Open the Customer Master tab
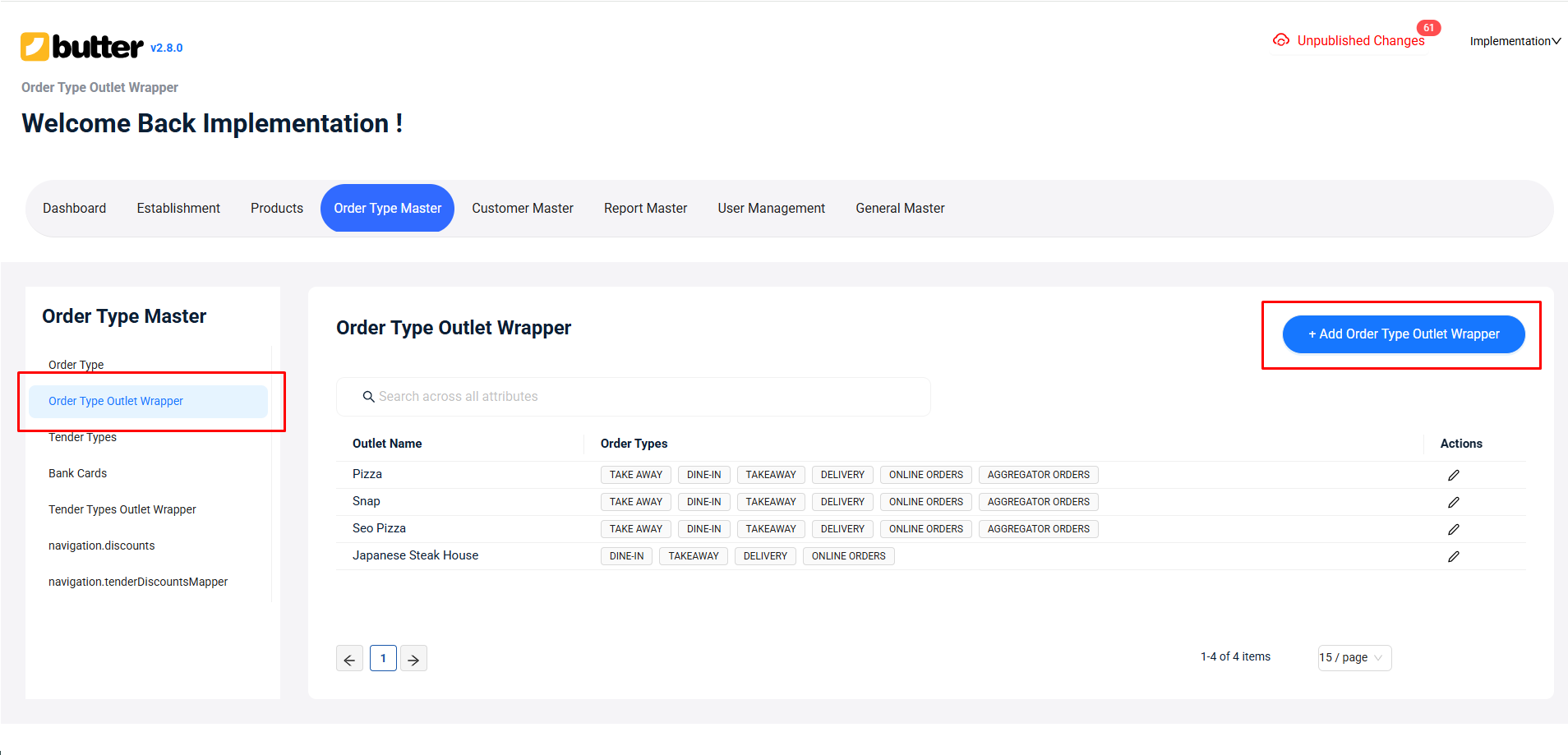This screenshot has height=755, width=1568. point(522,209)
